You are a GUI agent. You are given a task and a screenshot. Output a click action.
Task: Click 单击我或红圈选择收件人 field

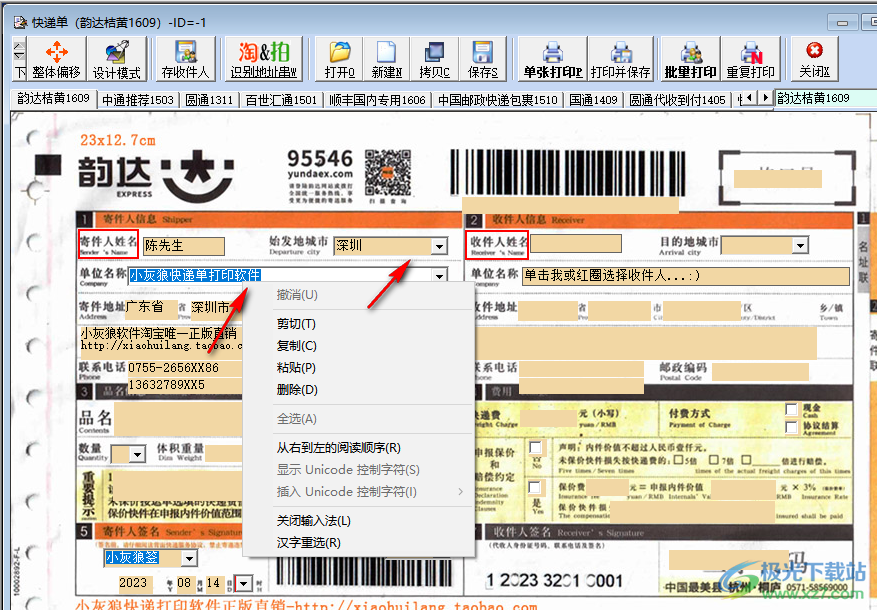click(686, 276)
